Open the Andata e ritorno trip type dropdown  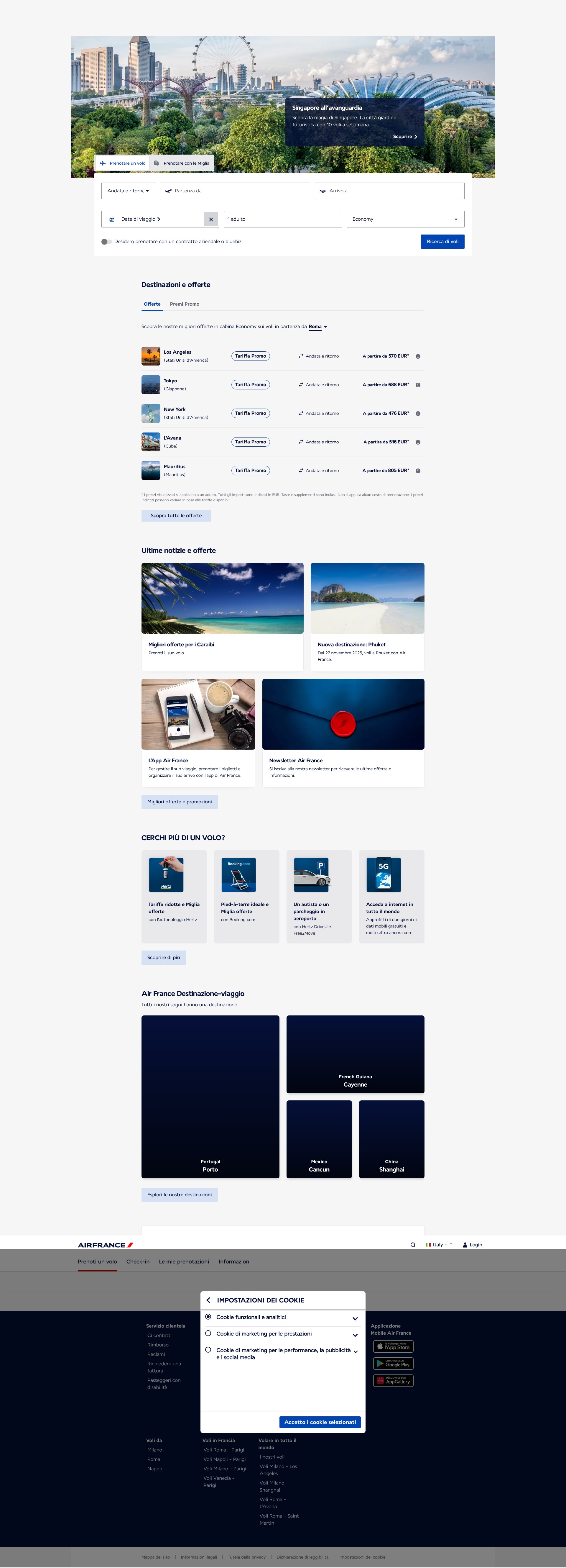click(128, 191)
